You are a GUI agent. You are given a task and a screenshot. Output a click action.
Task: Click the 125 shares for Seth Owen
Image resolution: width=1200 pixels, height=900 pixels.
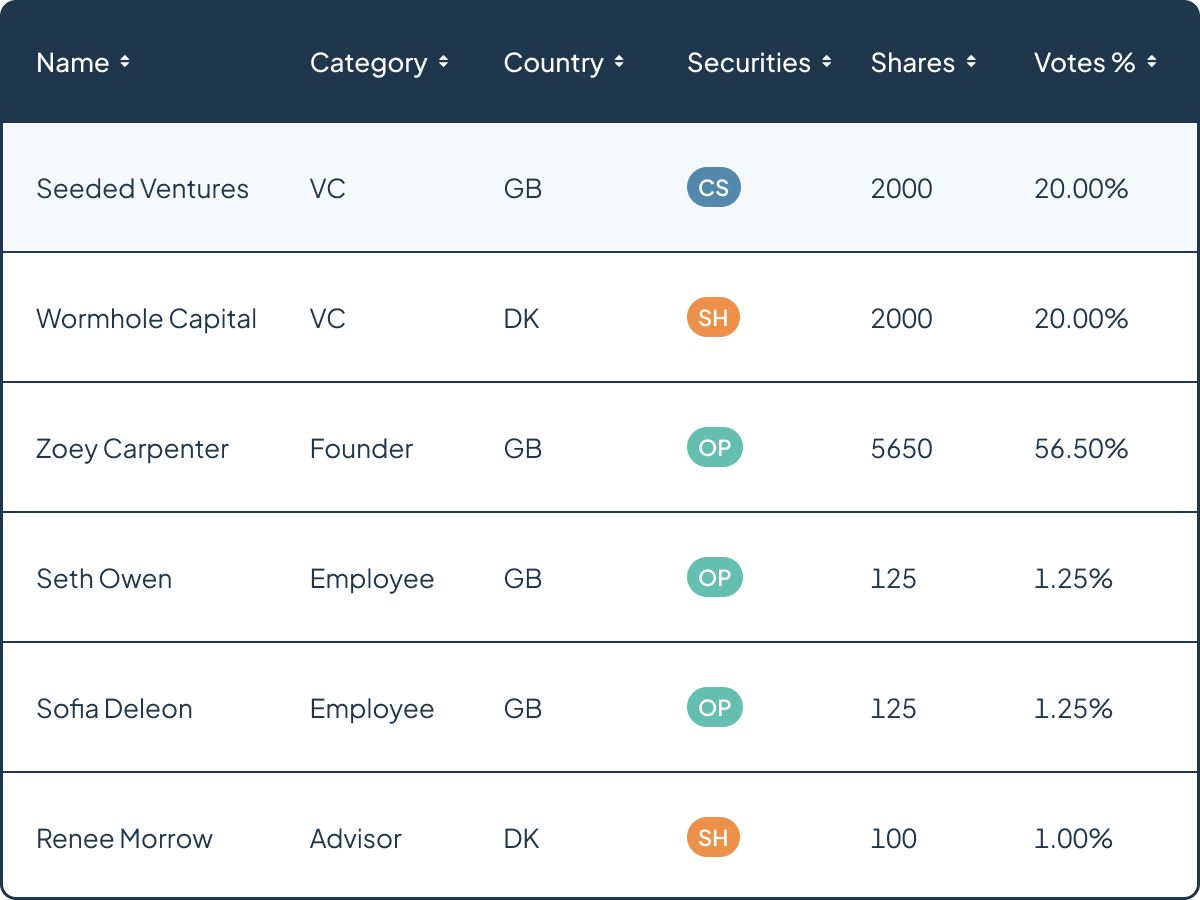pyautogui.click(x=894, y=579)
